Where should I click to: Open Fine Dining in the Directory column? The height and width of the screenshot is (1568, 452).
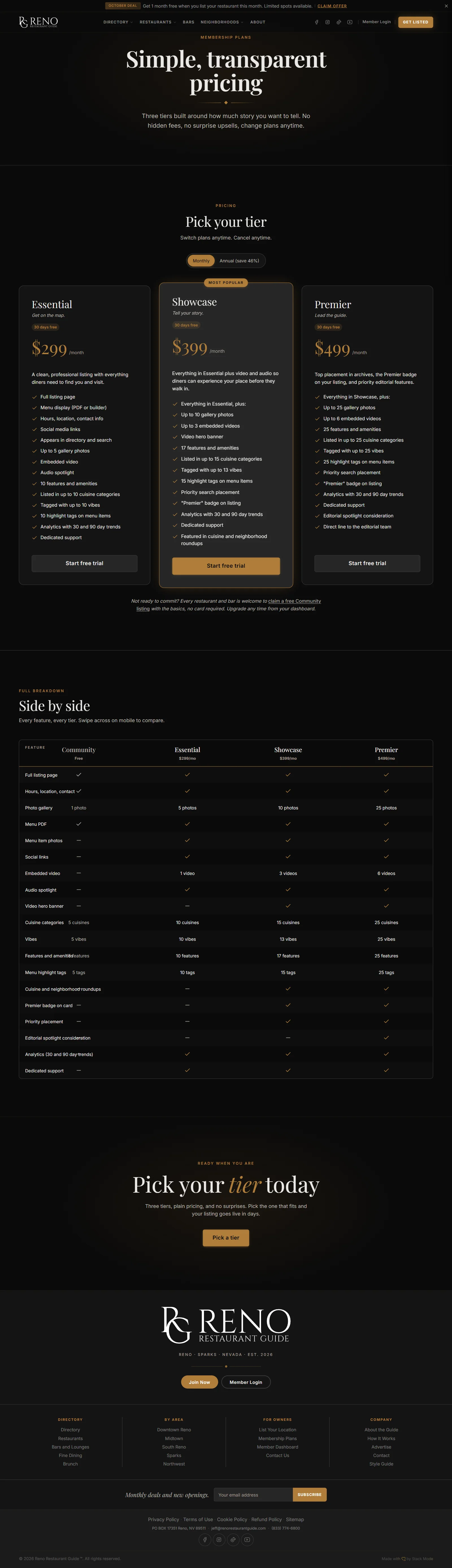pos(71,1455)
